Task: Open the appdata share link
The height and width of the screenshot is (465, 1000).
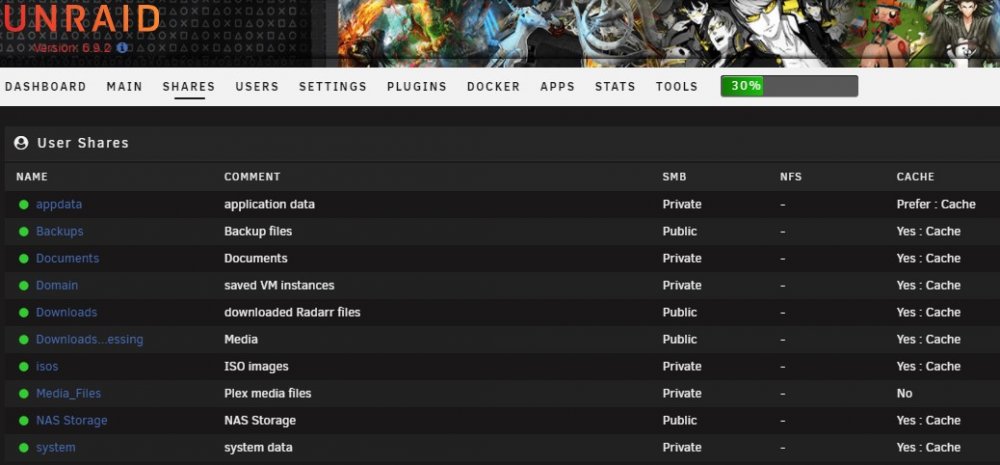Action: click(x=59, y=205)
